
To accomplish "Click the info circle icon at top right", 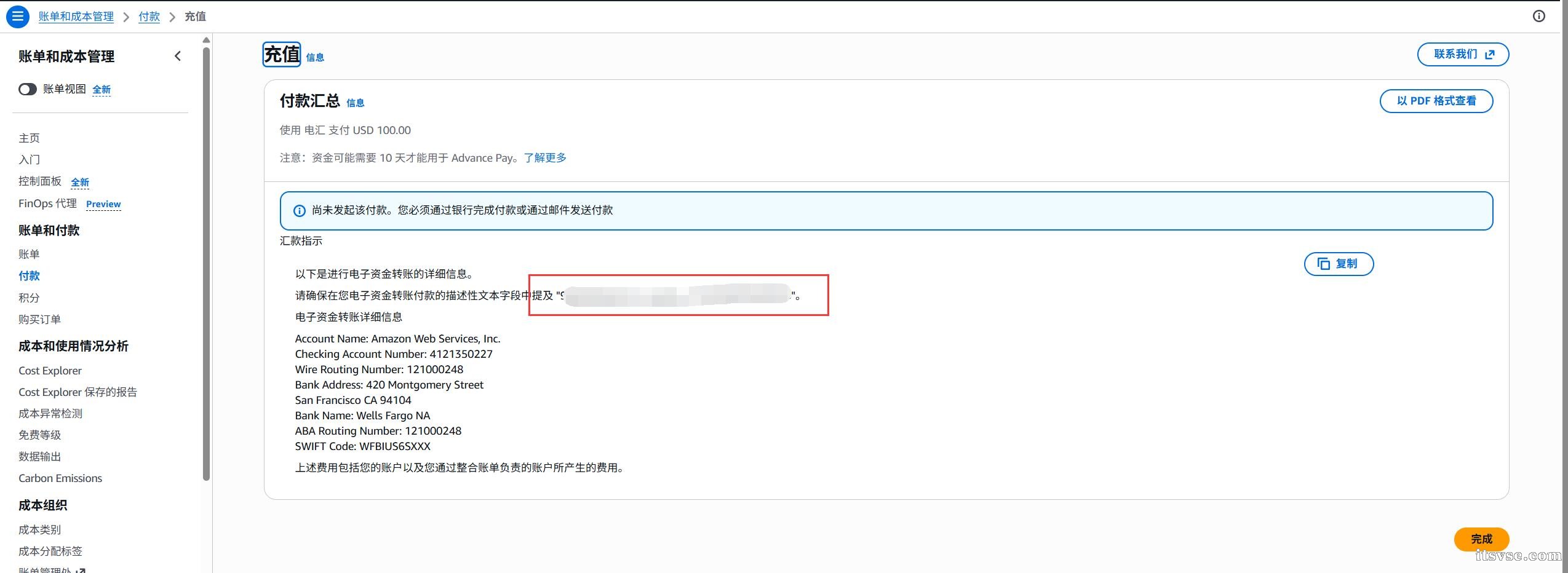I will click(x=1538, y=17).
